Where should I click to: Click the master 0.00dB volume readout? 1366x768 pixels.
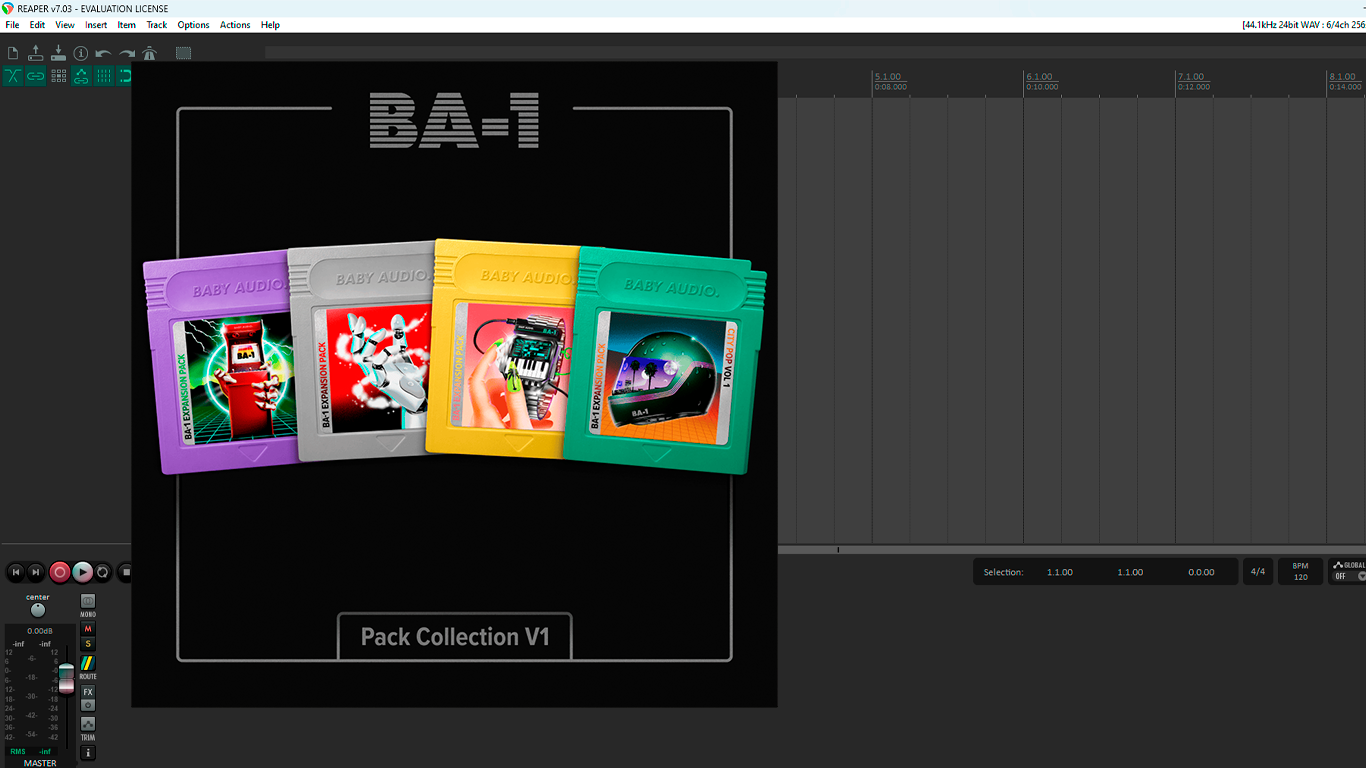pyautogui.click(x=40, y=631)
